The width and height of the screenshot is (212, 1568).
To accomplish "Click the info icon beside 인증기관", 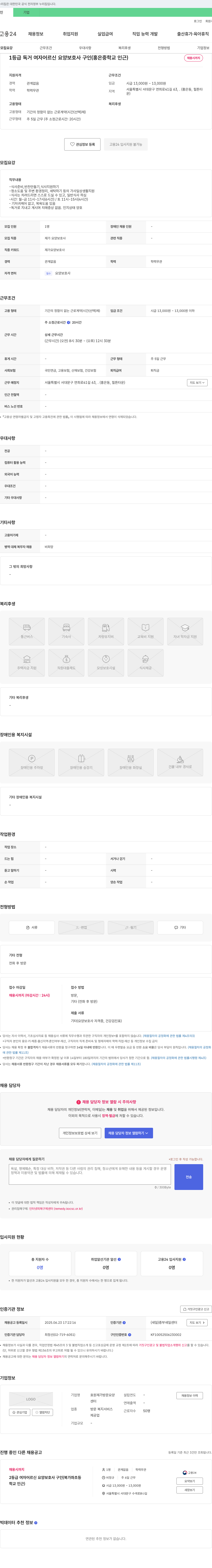I will [124, 1323].
